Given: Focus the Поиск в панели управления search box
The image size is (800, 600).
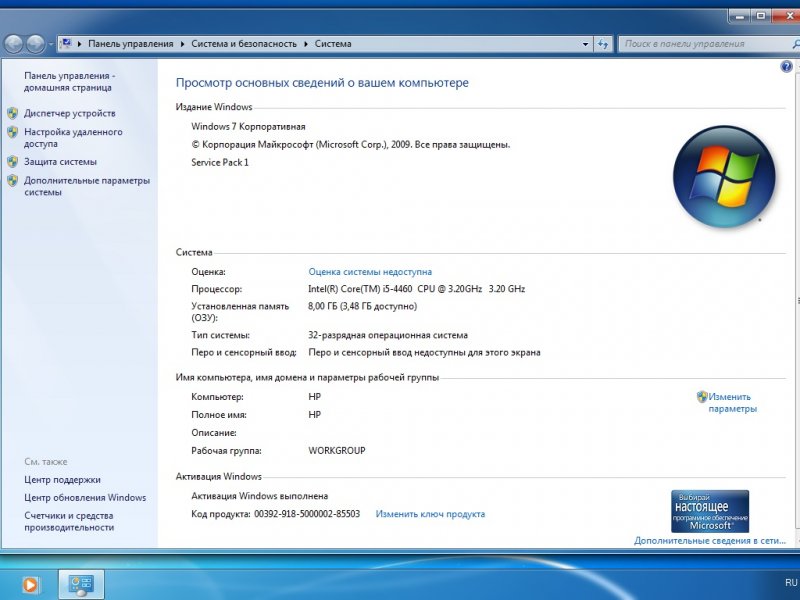Looking at the screenshot, I should [x=709, y=44].
